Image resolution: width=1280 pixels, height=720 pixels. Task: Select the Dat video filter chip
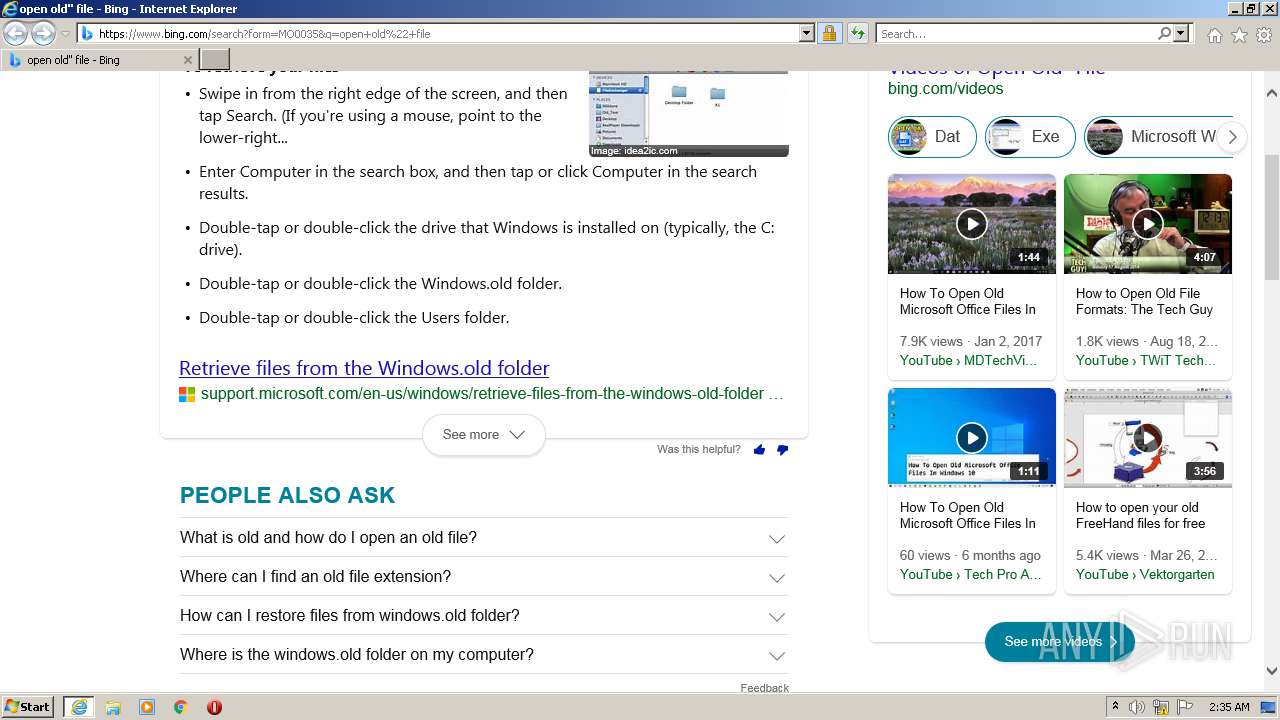coord(932,137)
